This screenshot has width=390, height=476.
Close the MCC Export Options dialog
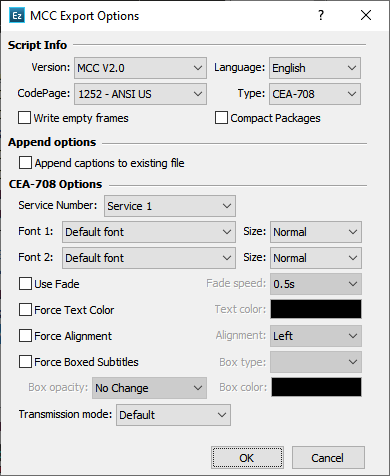(x=366, y=15)
